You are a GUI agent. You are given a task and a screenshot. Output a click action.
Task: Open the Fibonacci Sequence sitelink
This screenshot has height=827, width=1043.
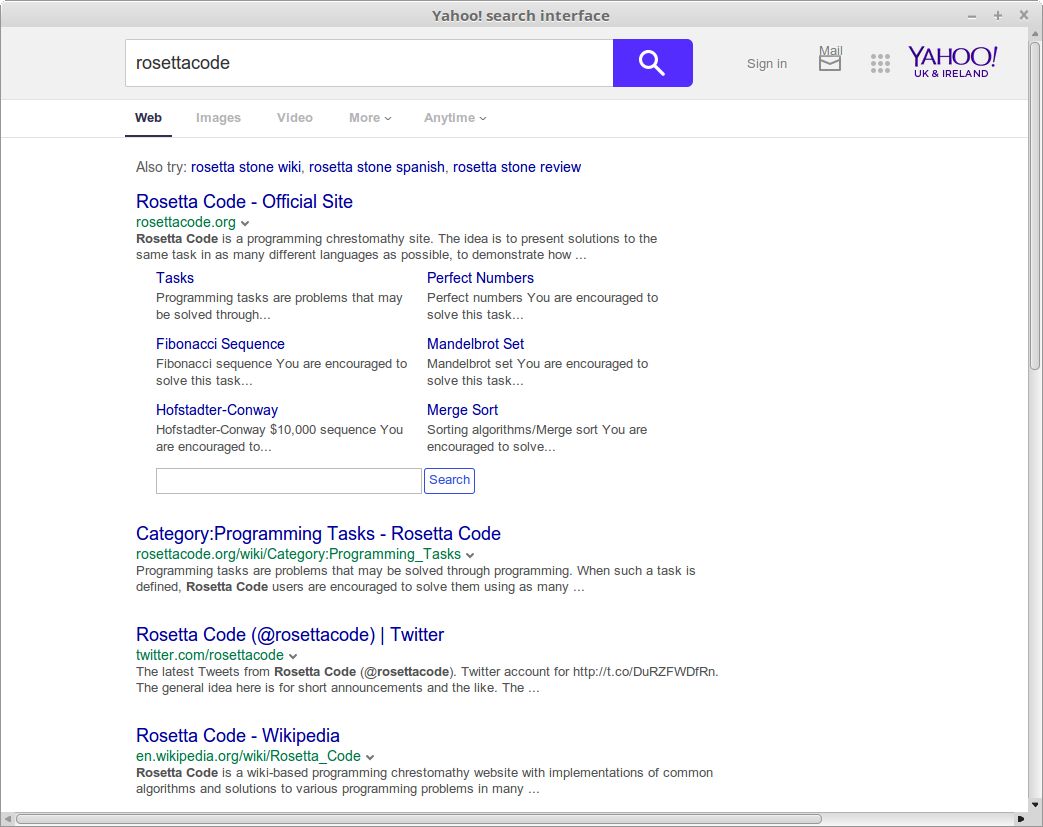tap(220, 344)
